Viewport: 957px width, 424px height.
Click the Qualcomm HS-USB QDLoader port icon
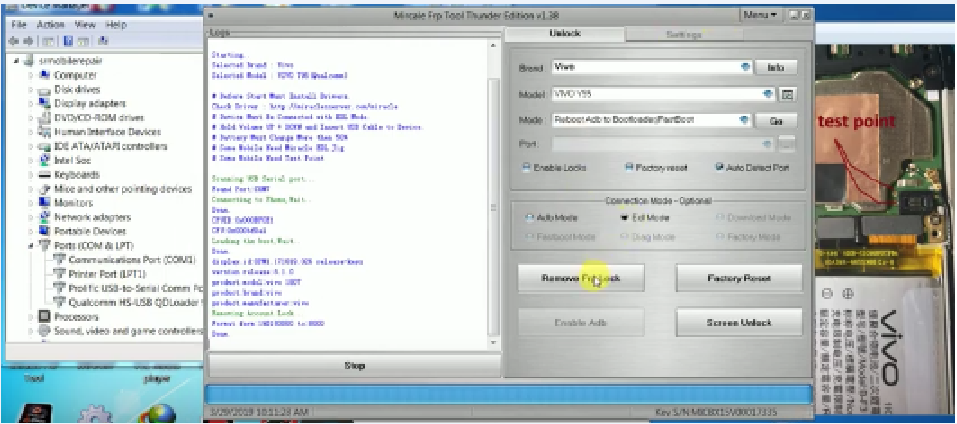click(x=59, y=302)
